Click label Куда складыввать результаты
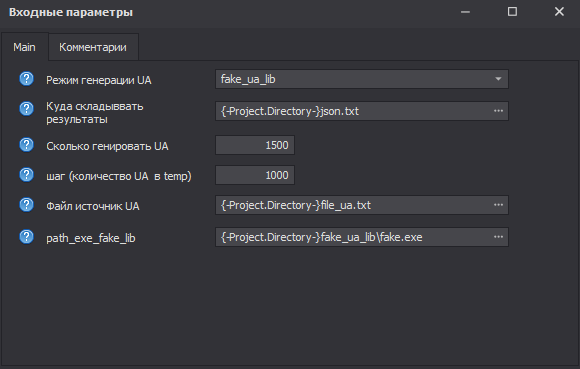 (95, 113)
